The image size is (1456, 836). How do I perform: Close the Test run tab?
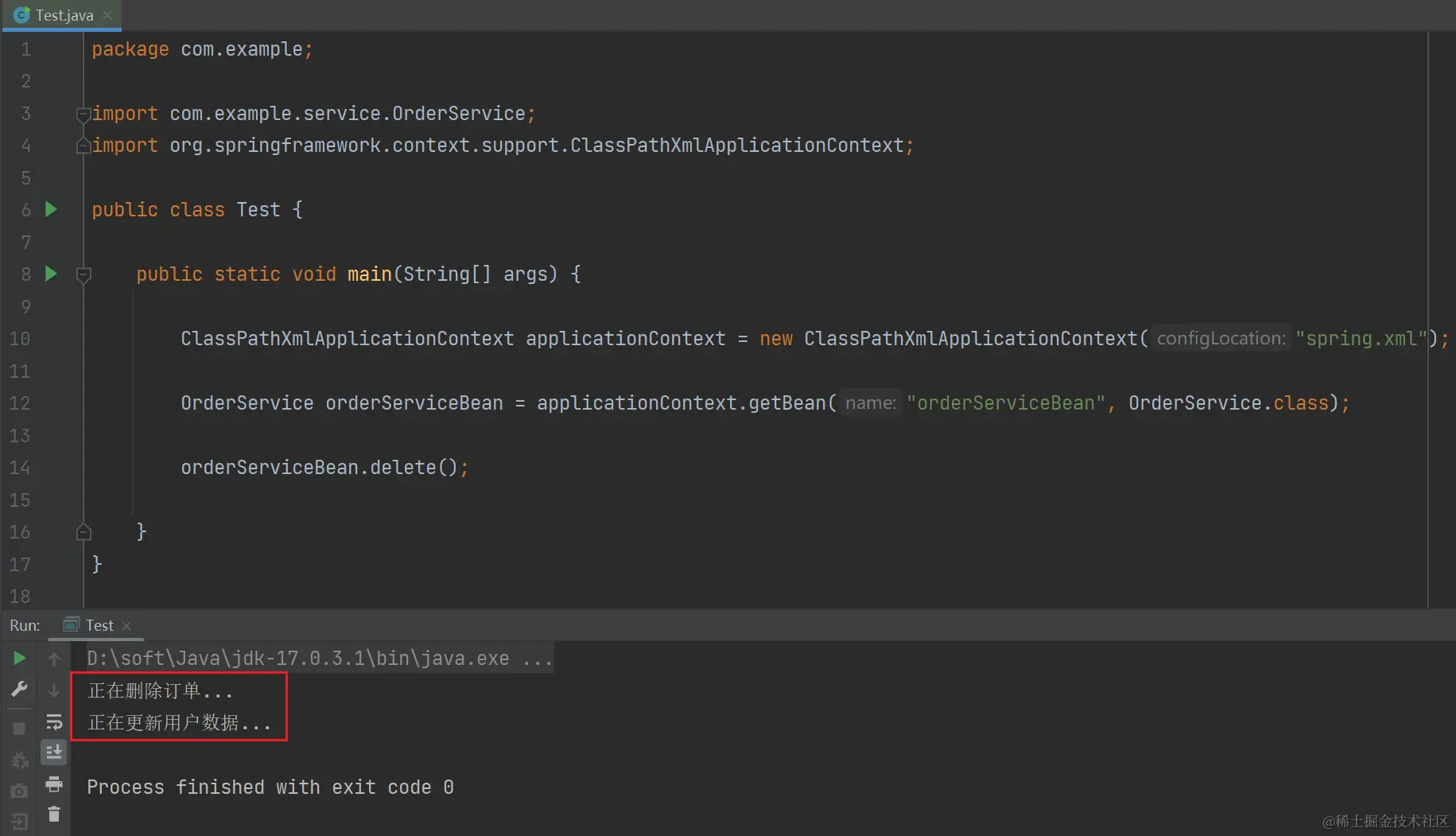coord(127,625)
